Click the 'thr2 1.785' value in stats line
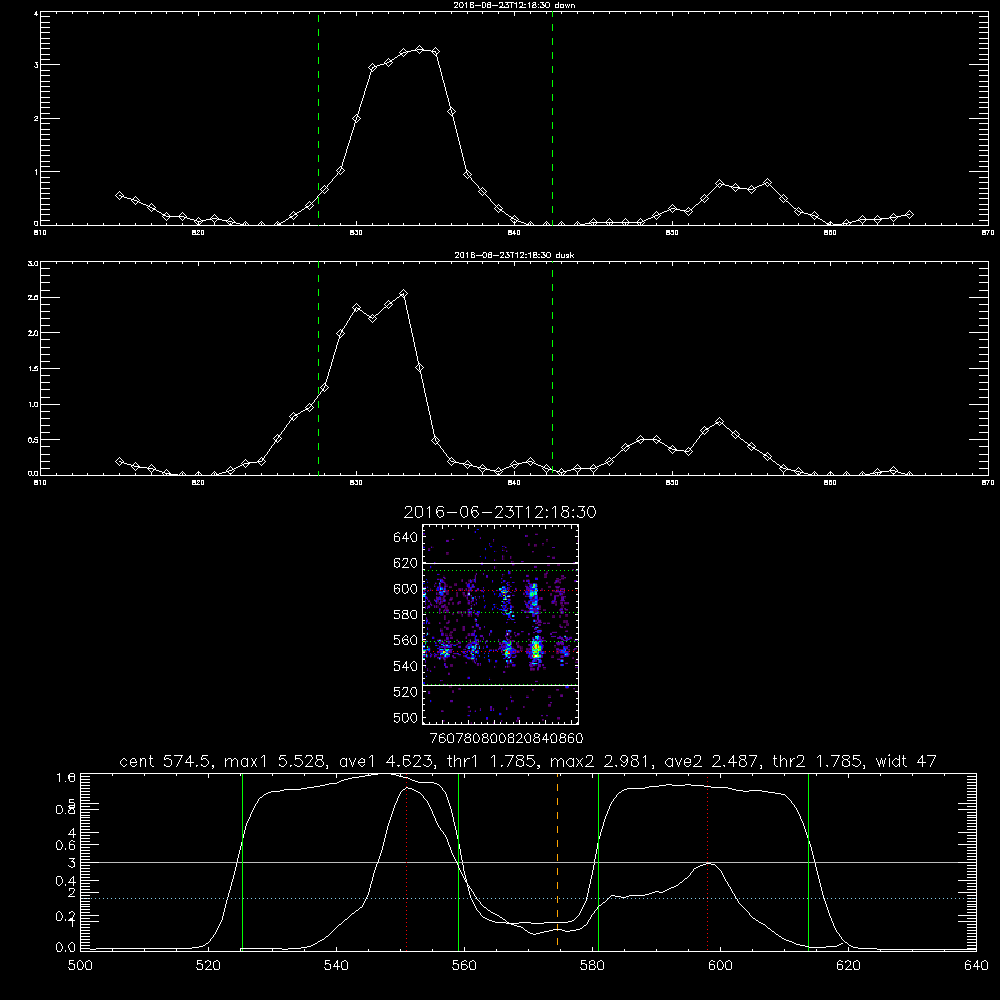The height and width of the screenshot is (1000, 1000). click(816, 761)
